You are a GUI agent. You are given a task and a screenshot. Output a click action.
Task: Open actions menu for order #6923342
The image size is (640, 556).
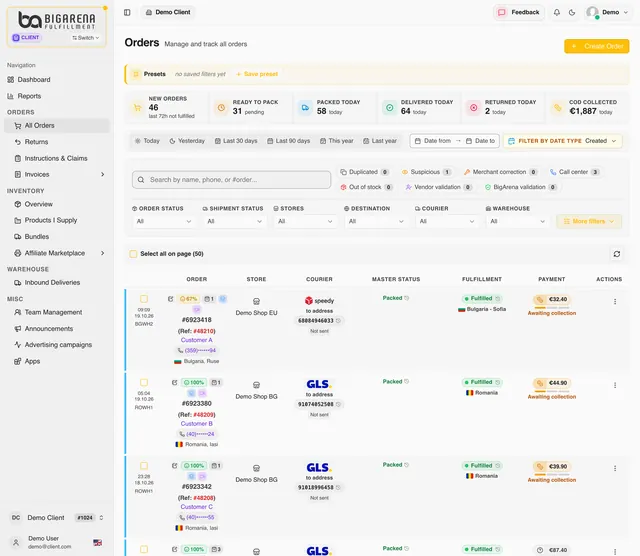615,468
